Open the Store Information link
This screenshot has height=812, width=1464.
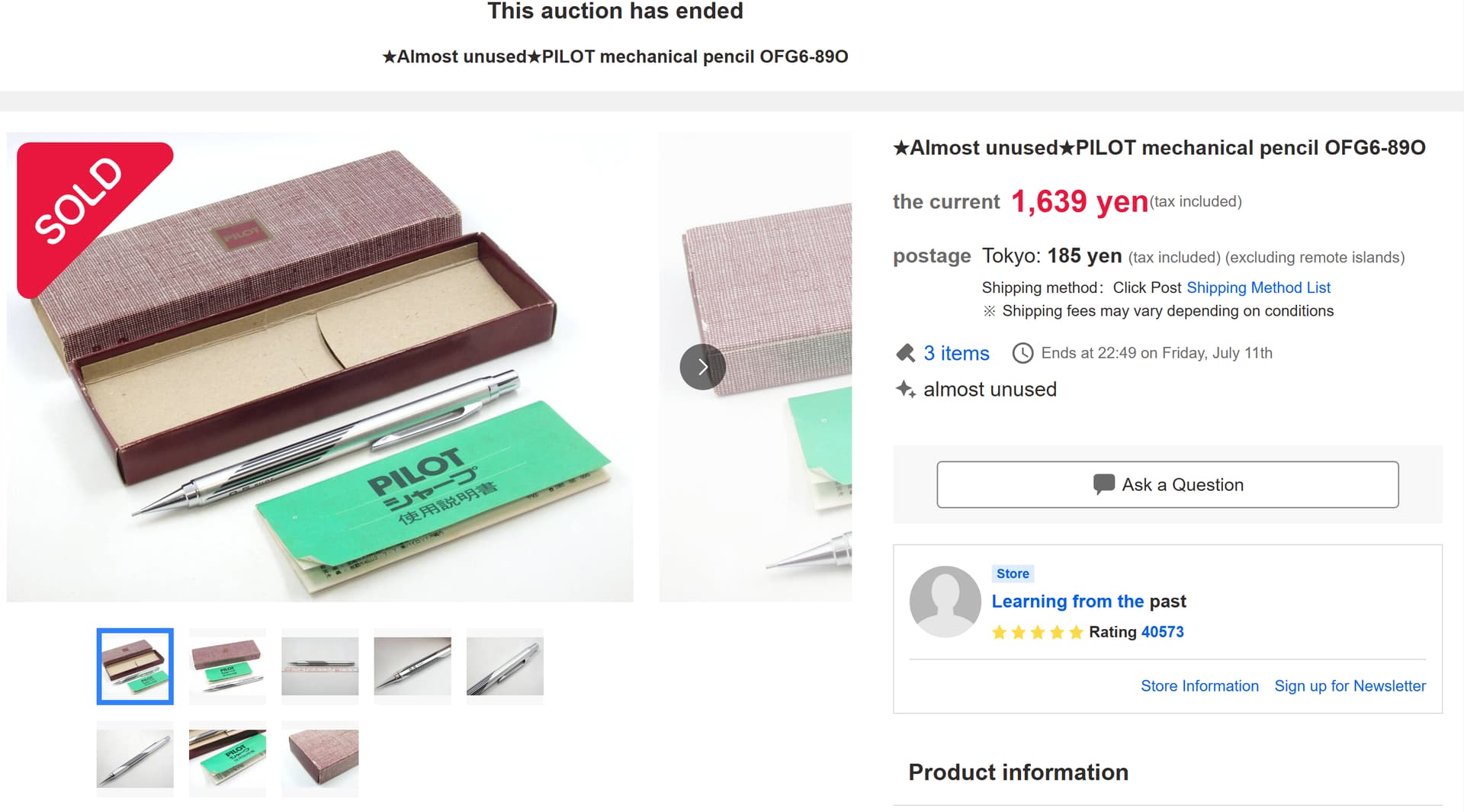click(x=1199, y=685)
